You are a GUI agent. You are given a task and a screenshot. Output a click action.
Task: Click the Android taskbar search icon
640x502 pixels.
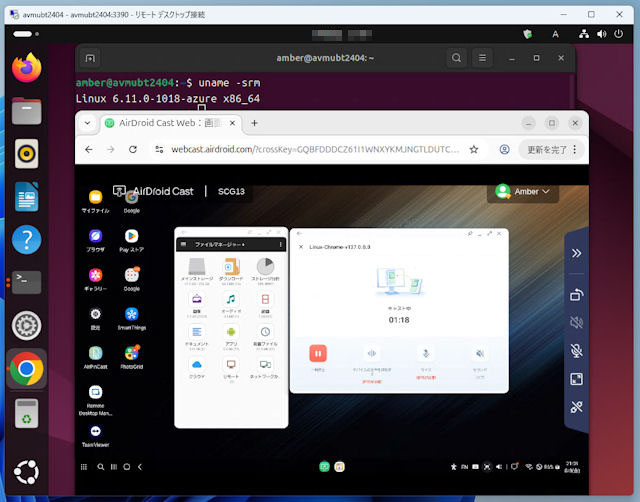pyautogui.click(x=100, y=467)
